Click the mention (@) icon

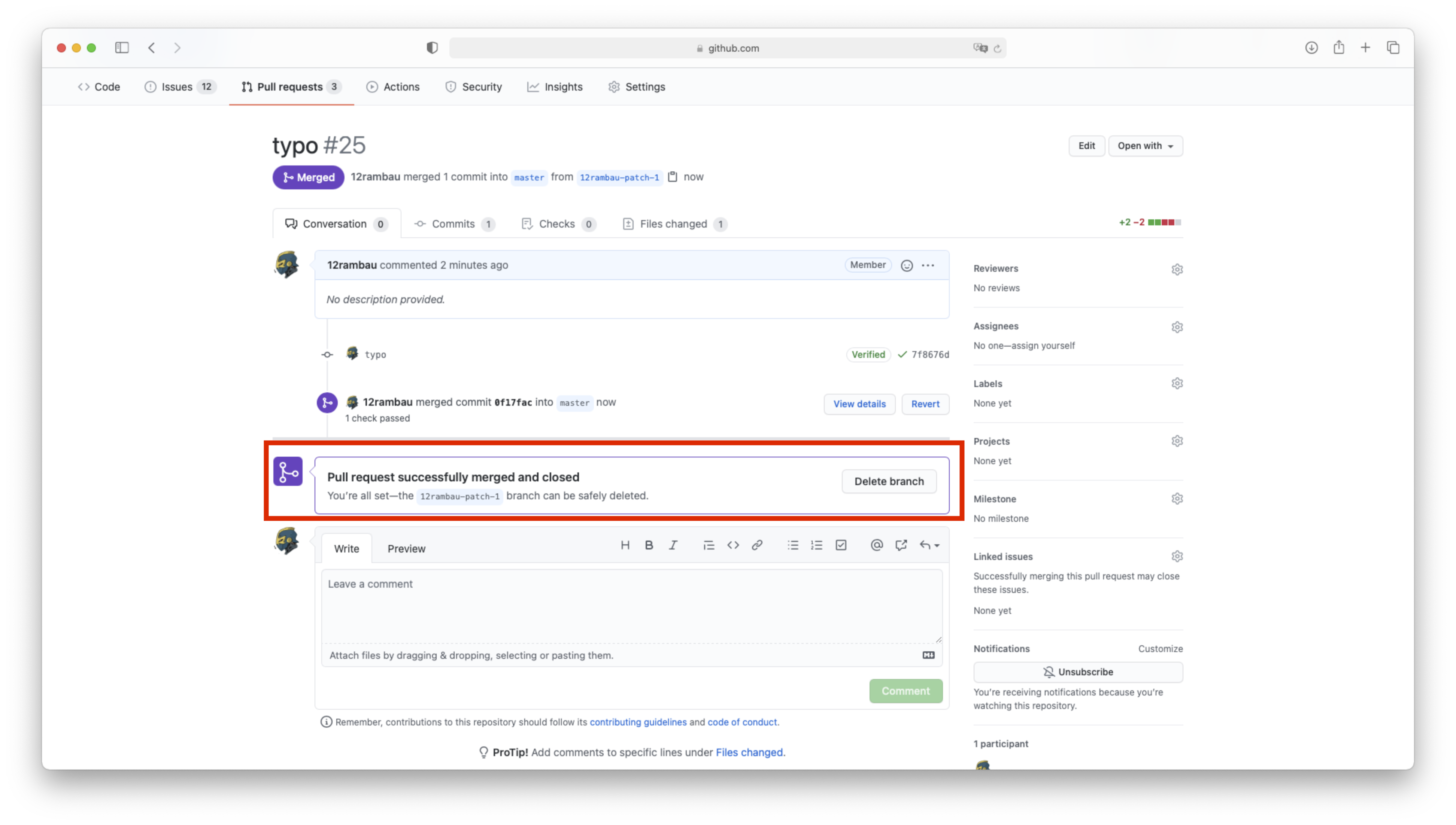click(x=876, y=545)
